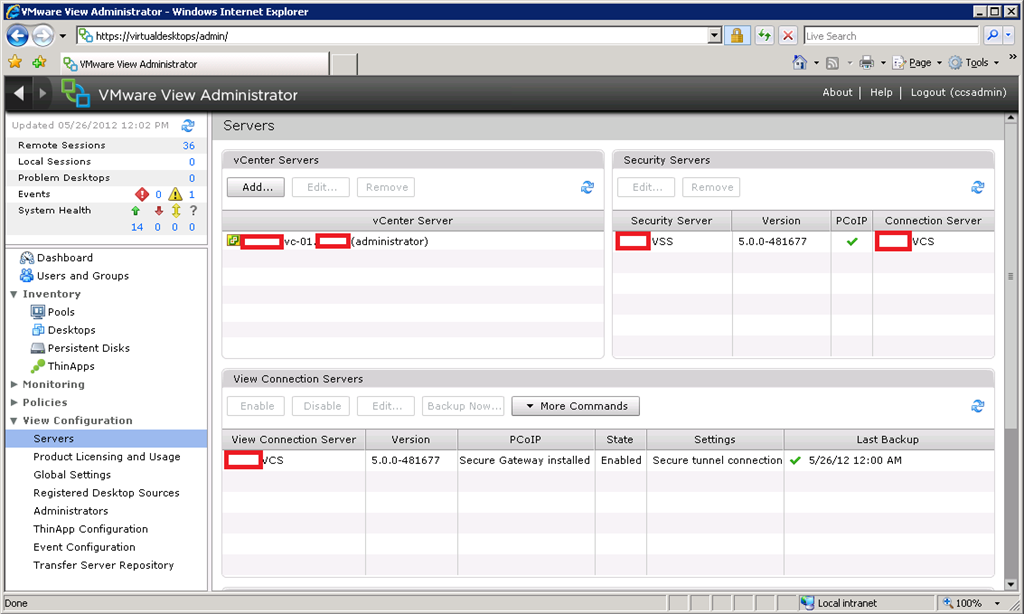
Task: Select the VMware View Administrator browser tab
Action: [x=195, y=64]
